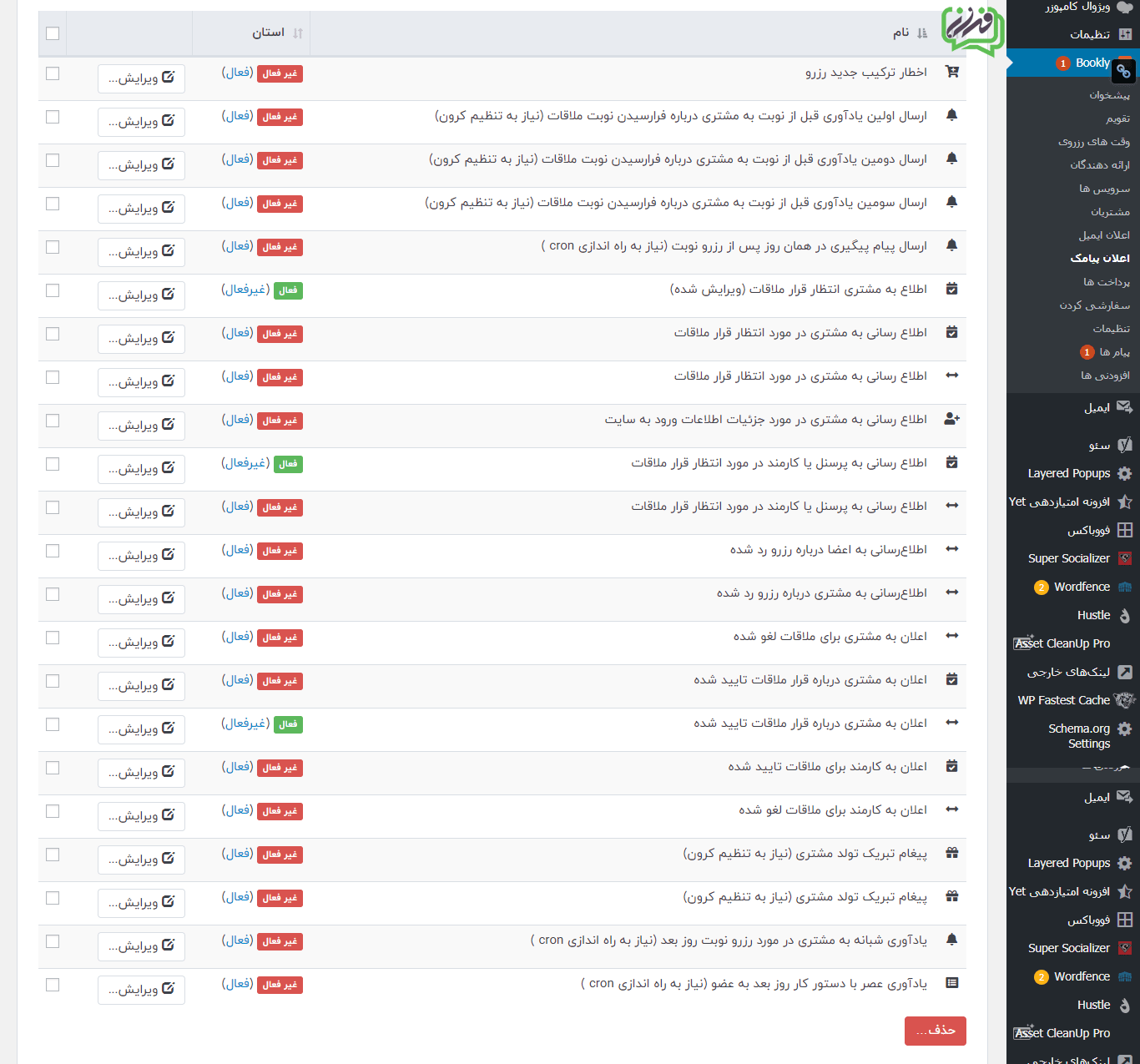Click the gear icon beside Schema.org Settings
The image size is (1140, 1064).
[x=1125, y=729]
